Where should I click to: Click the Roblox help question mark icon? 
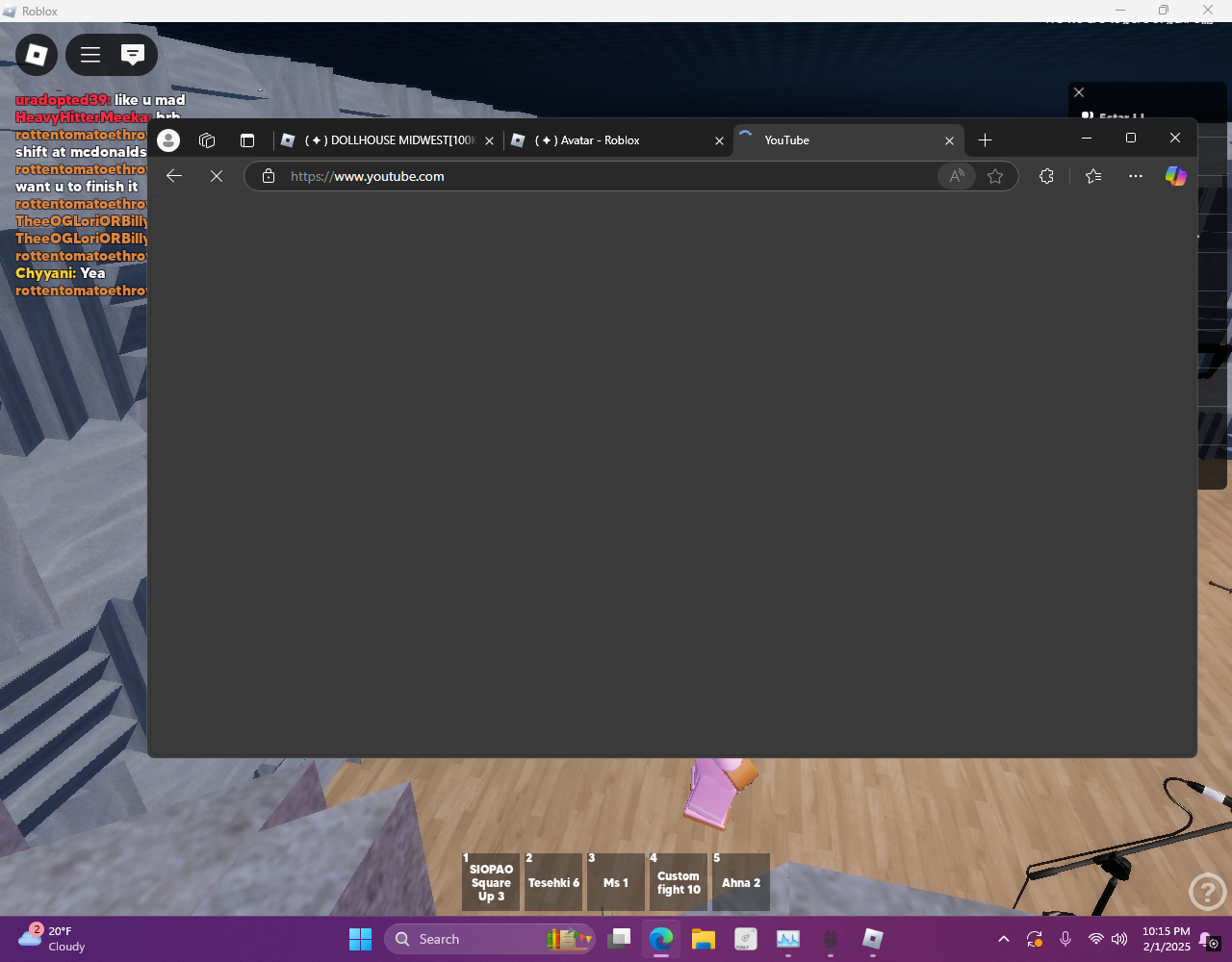pos(1207,892)
